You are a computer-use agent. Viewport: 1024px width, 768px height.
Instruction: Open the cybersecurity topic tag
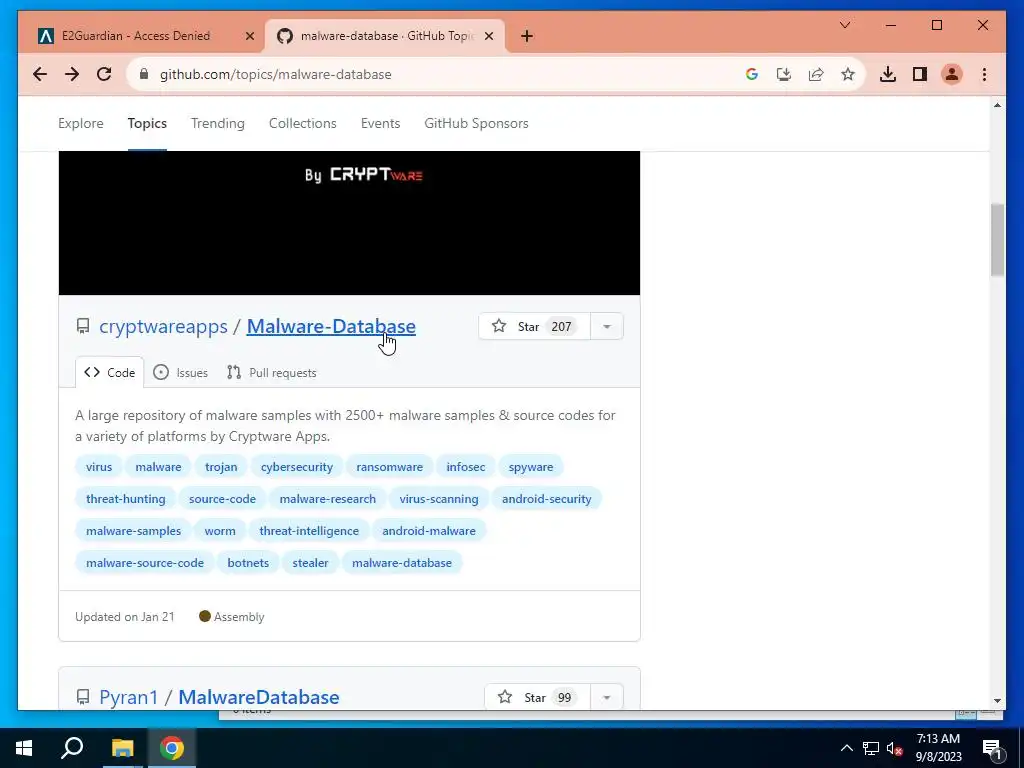click(296, 467)
